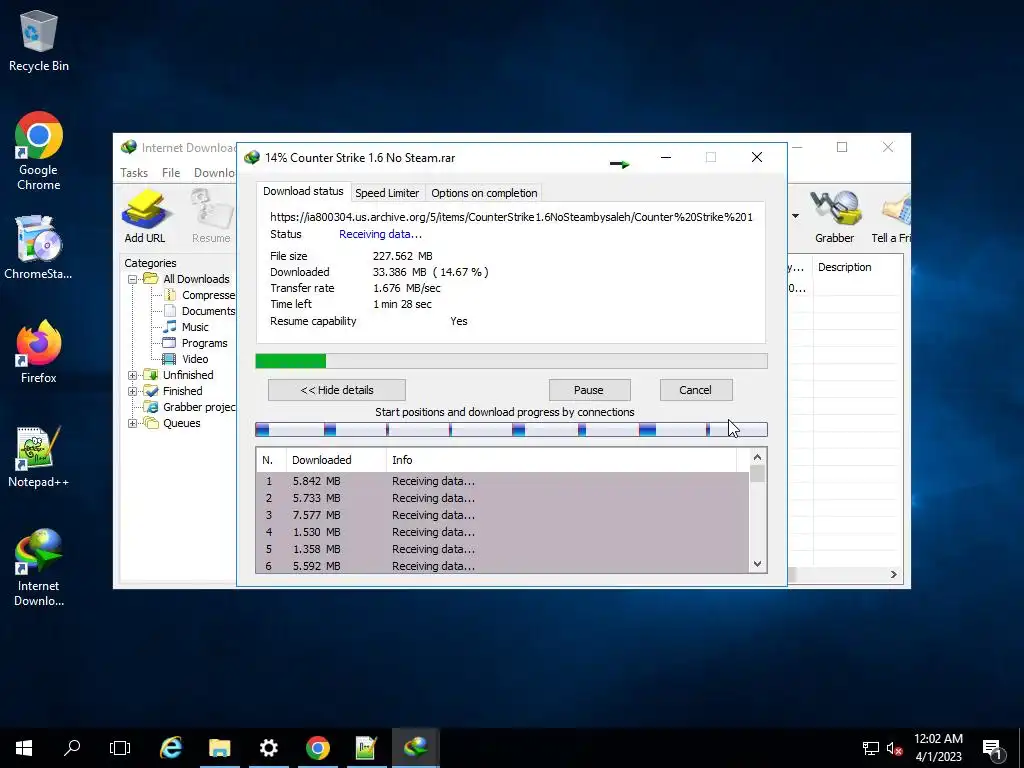1024x768 pixels.
Task: Click scroll-up arrow in connections list
Action: click(758, 458)
